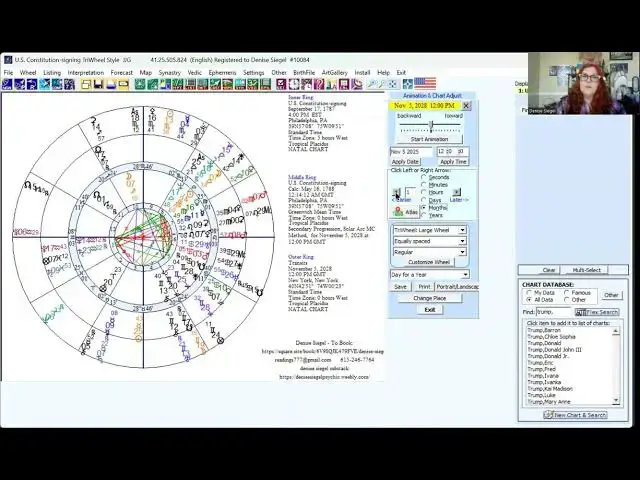Screen dimensions: 640x480
Task: Click the backward/forward animation speed slider
Action: point(430,127)
